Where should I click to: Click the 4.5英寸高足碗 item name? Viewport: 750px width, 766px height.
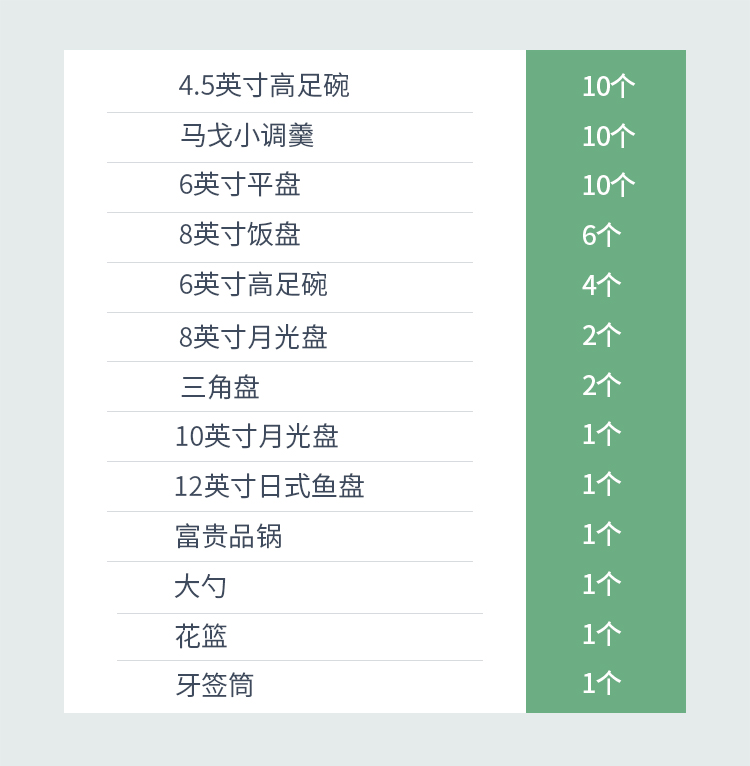point(264,86)
